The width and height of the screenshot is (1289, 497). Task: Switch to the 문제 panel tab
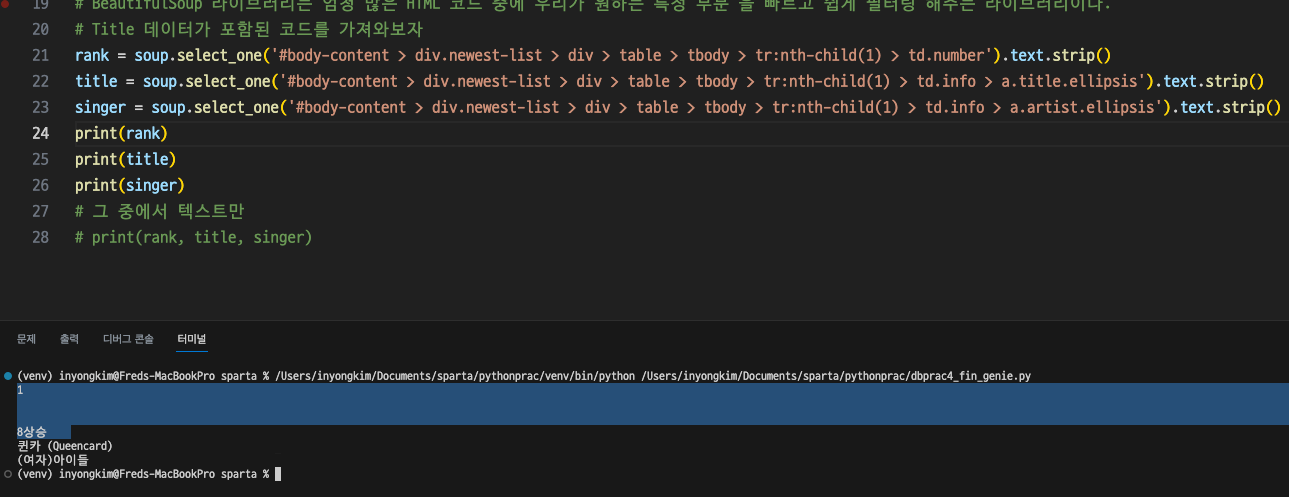[x=26, y=339]
